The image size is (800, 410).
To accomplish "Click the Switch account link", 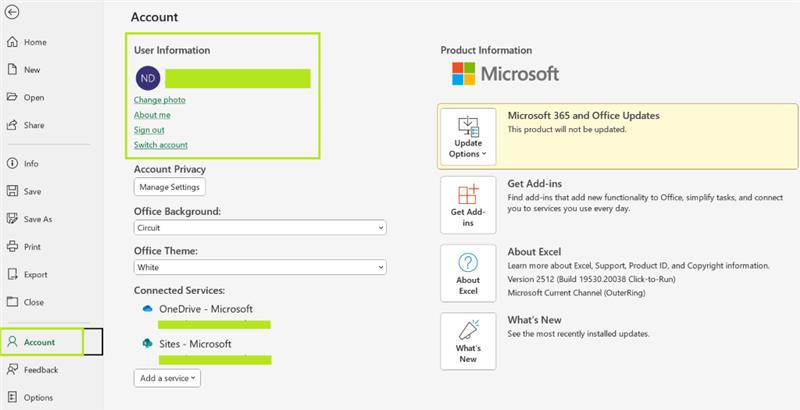I will click(x=161, y=145).
